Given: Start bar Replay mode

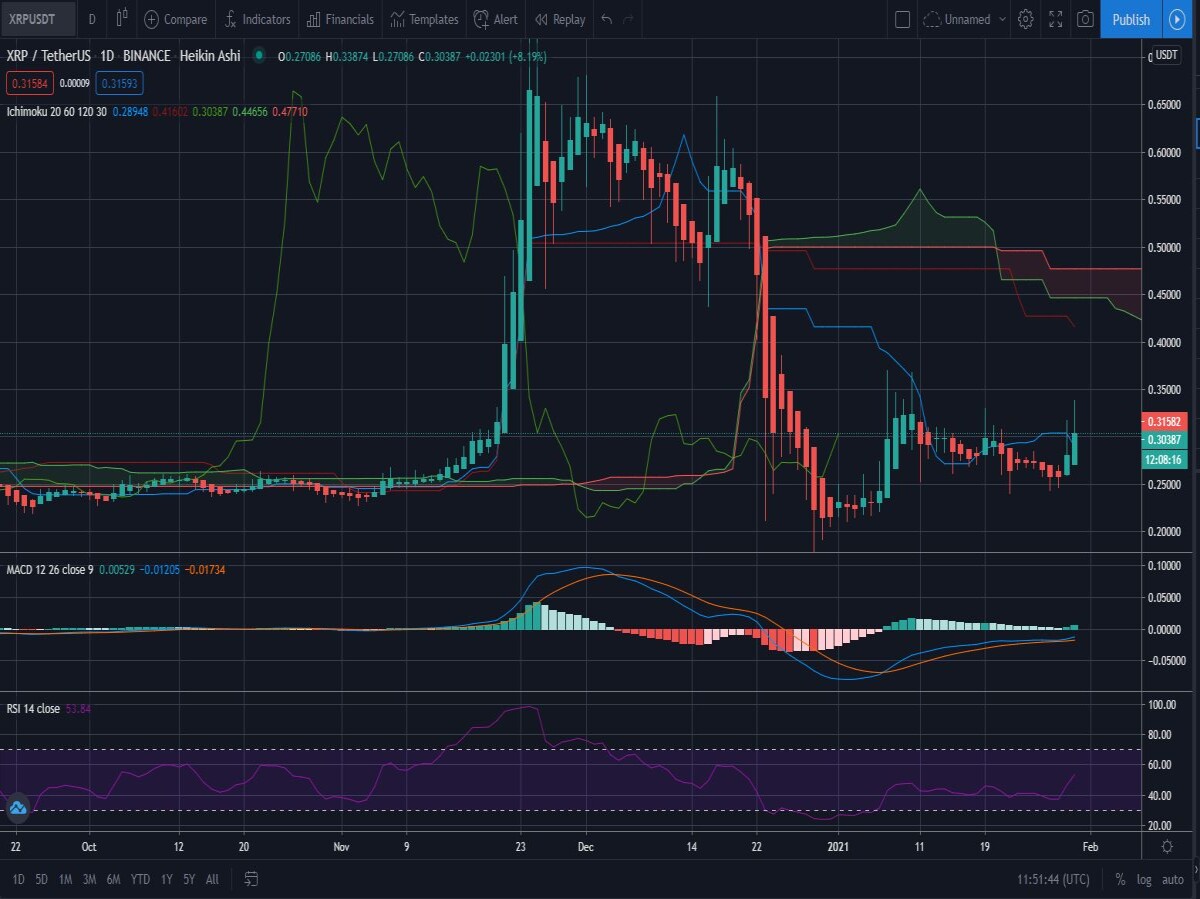Looking at the screenshot, I should [560, 19].
